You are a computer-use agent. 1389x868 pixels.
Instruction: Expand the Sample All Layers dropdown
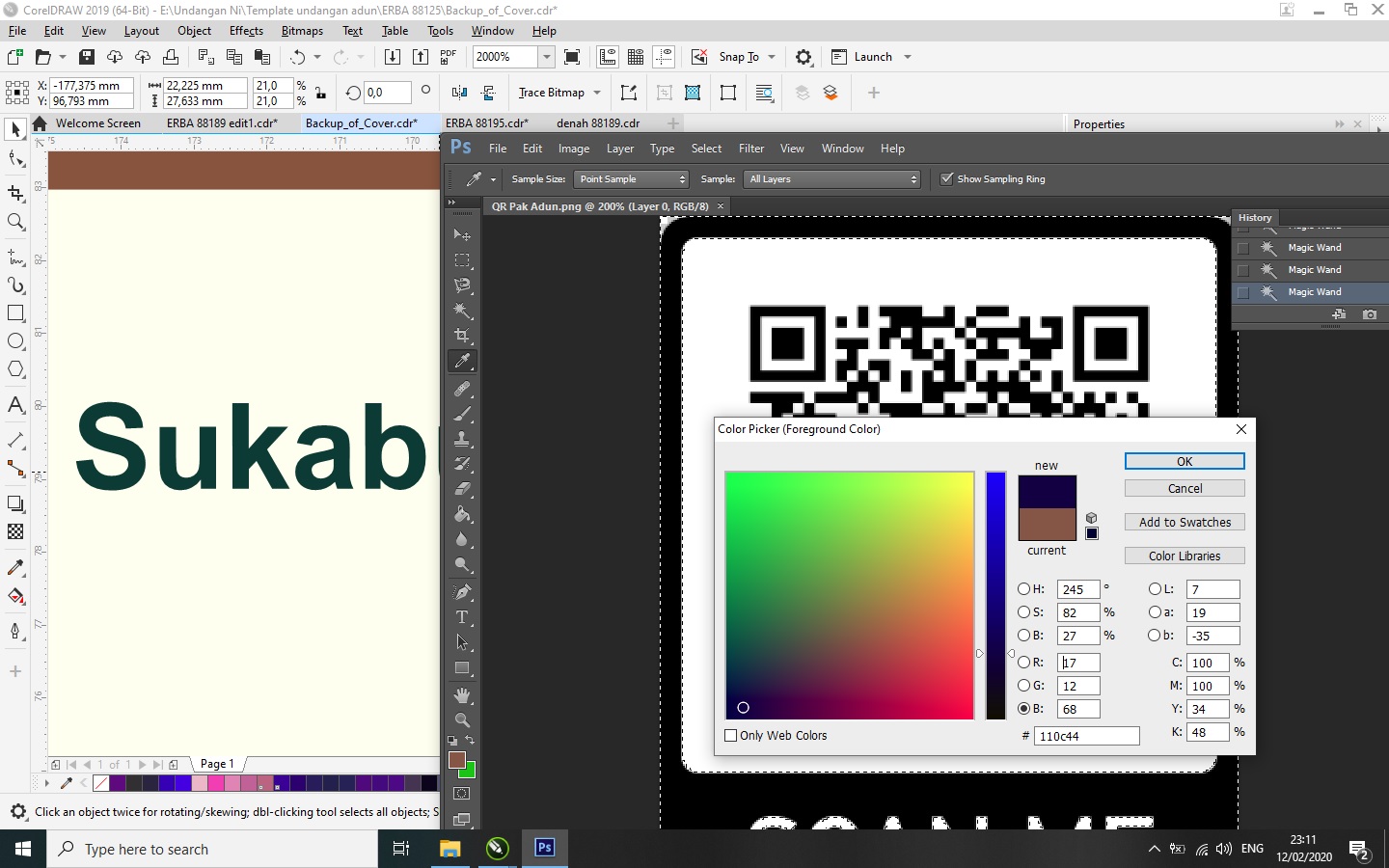pos(833,179)
